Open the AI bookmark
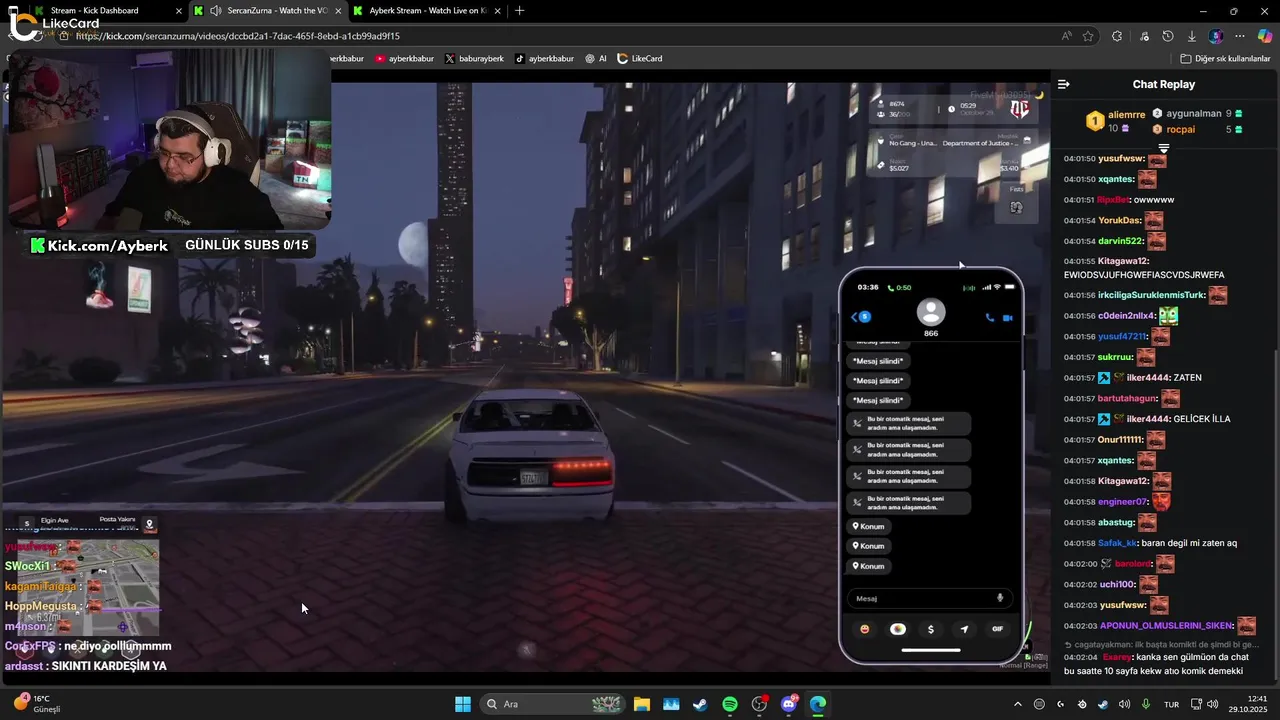This screenshot has height=720, width=1280. click(596, 59)
